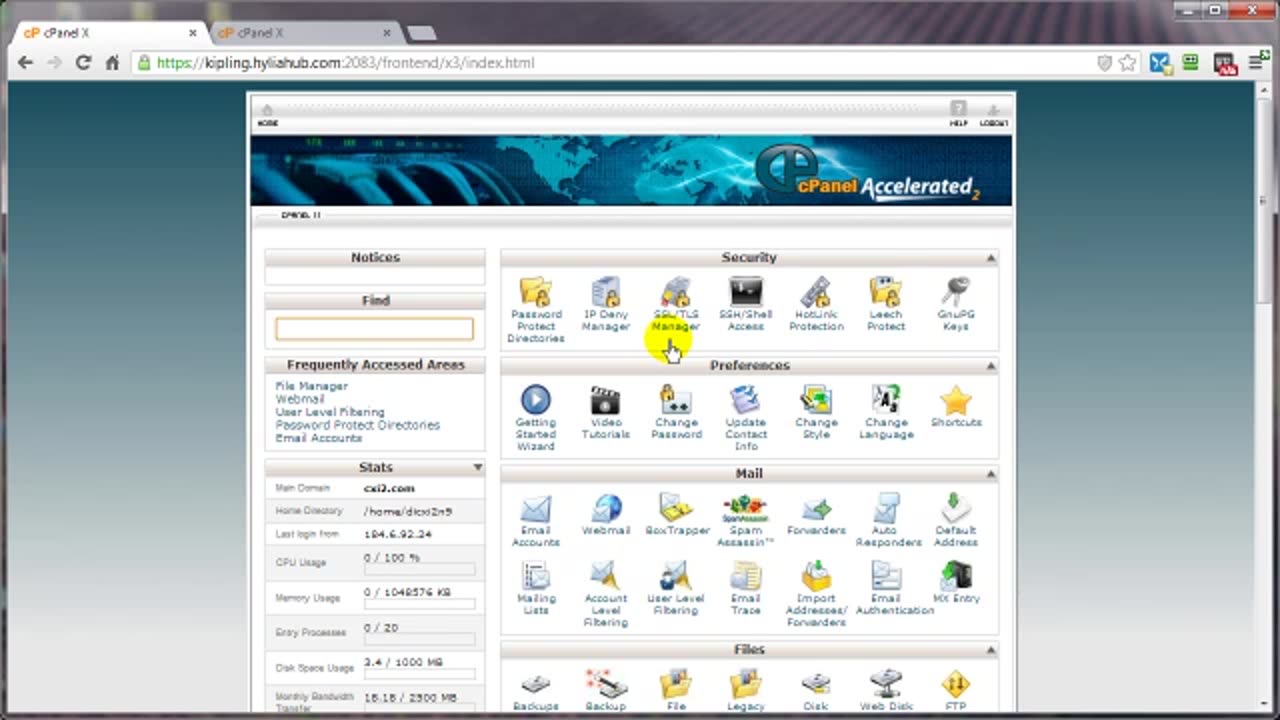
Task: Click the Logout icon
Action: (993, 114)
